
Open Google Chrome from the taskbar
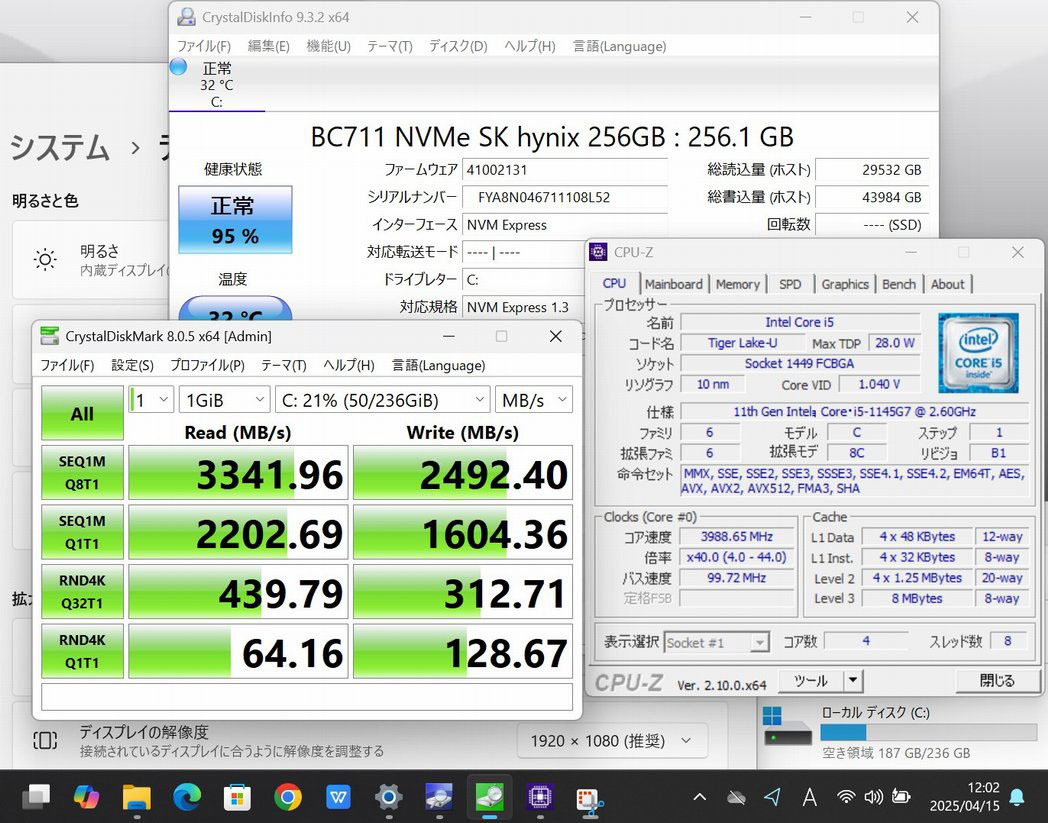click(288, 797)
